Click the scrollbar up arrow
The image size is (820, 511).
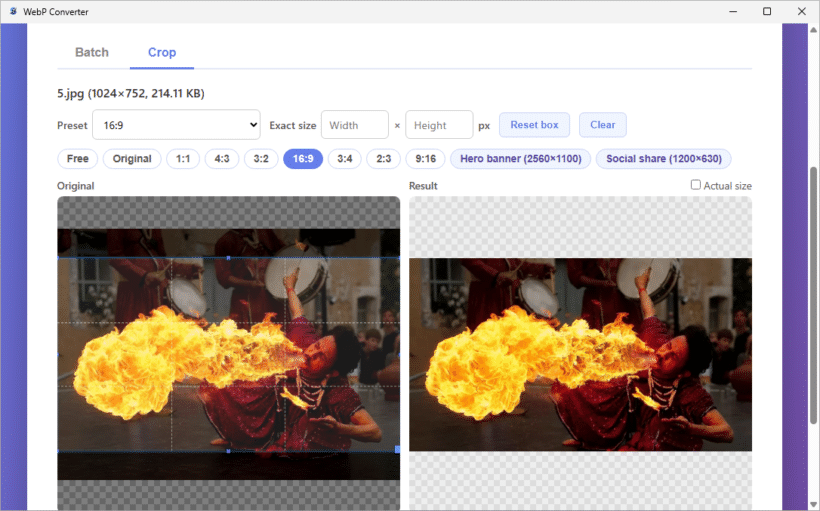[x=813, y=29]
